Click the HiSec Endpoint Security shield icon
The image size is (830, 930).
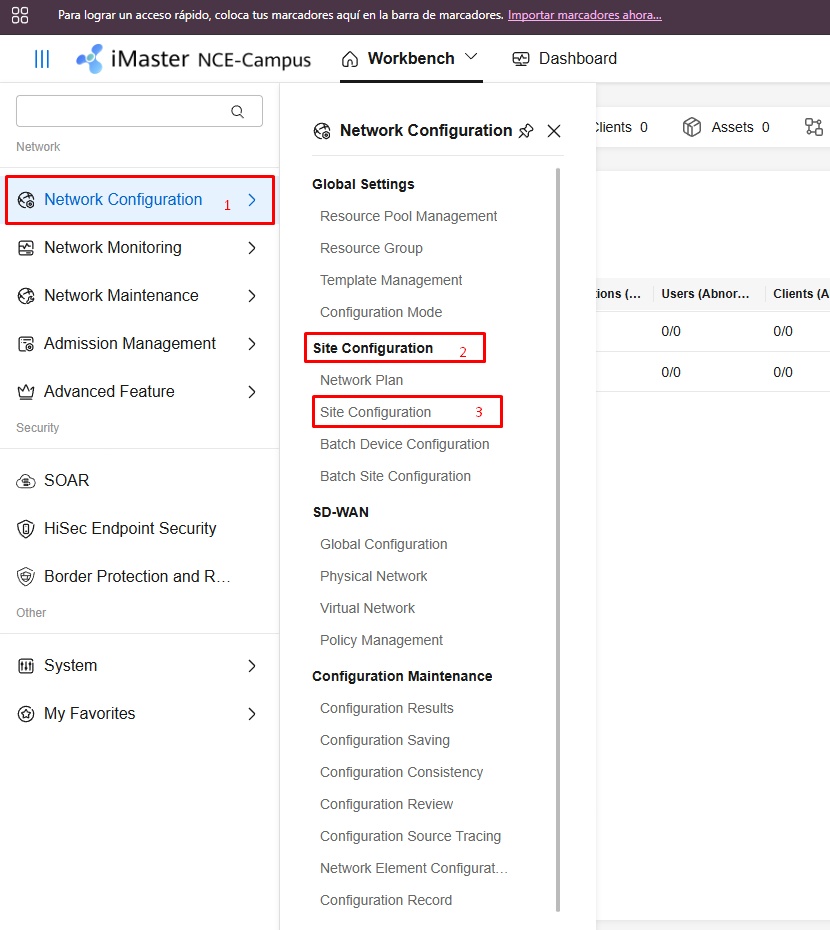click(26, 528)
